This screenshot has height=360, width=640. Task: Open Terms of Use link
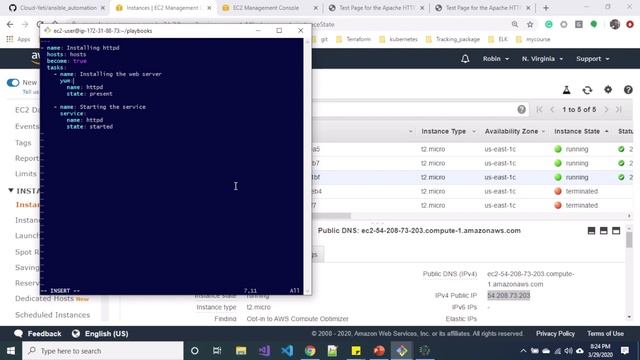[605, 333]
